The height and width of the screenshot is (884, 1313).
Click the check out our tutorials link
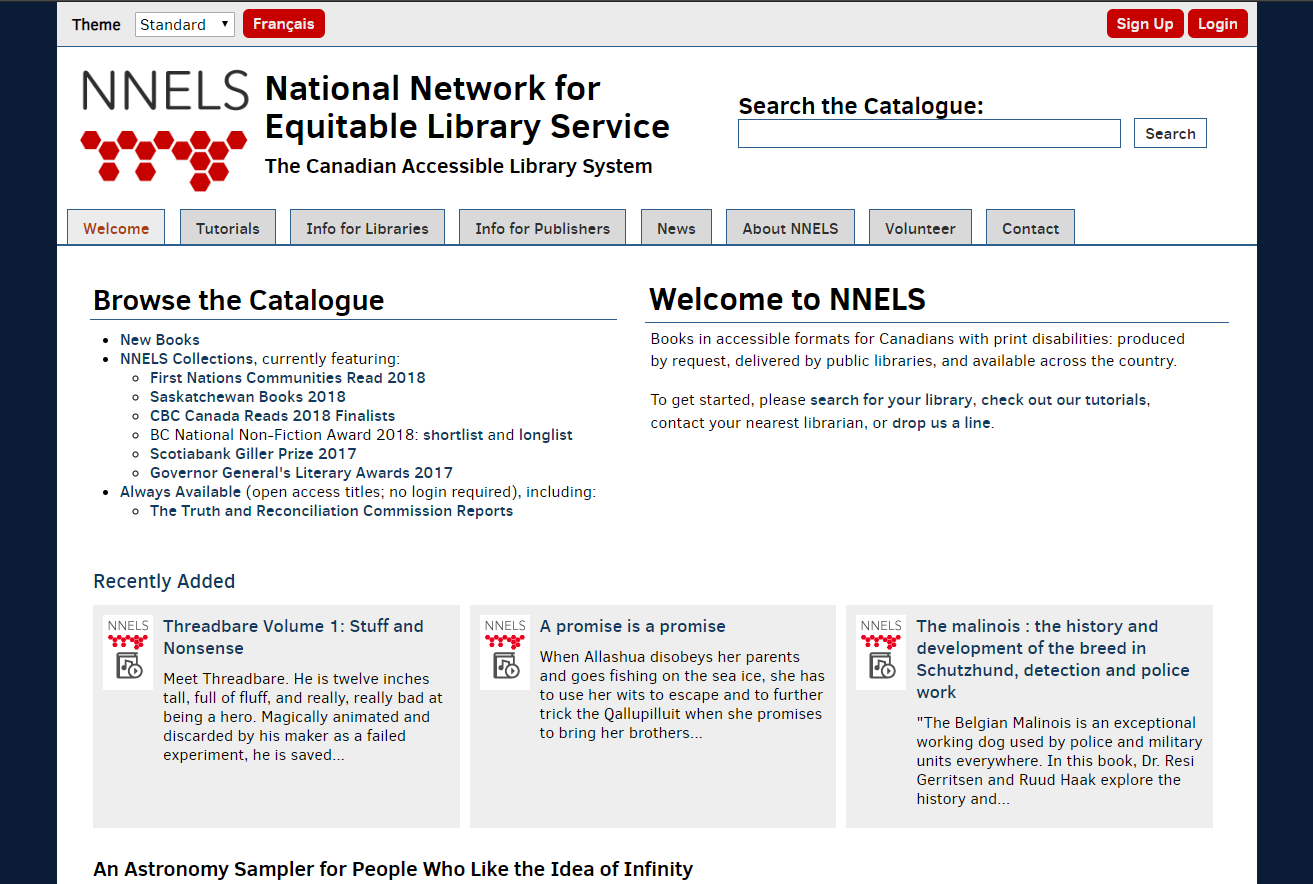(x=1063, y=400)
